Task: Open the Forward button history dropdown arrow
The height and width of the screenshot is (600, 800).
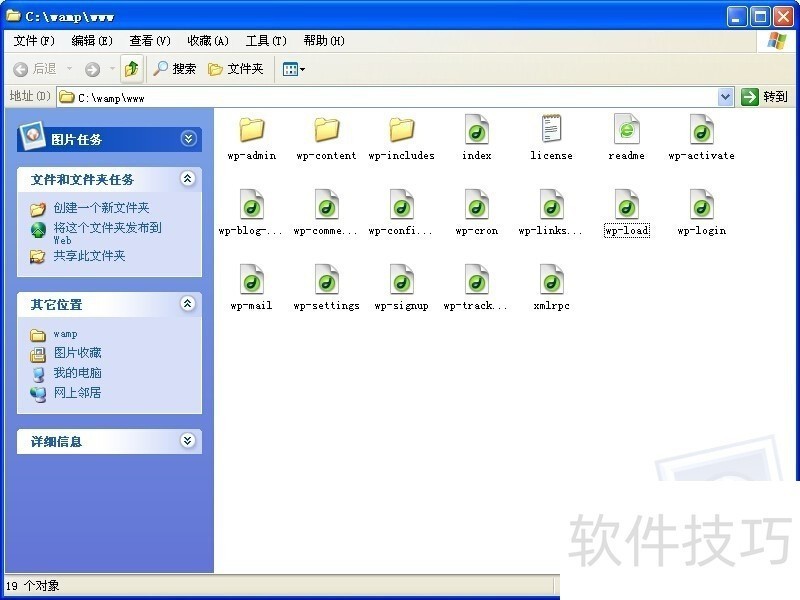Action: click(112, 68)
